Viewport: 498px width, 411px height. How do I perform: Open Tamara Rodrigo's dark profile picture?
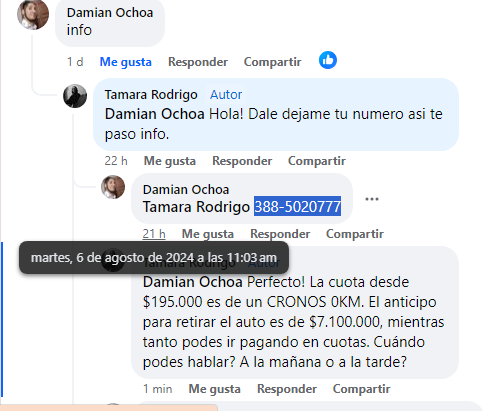pos(75,96)
